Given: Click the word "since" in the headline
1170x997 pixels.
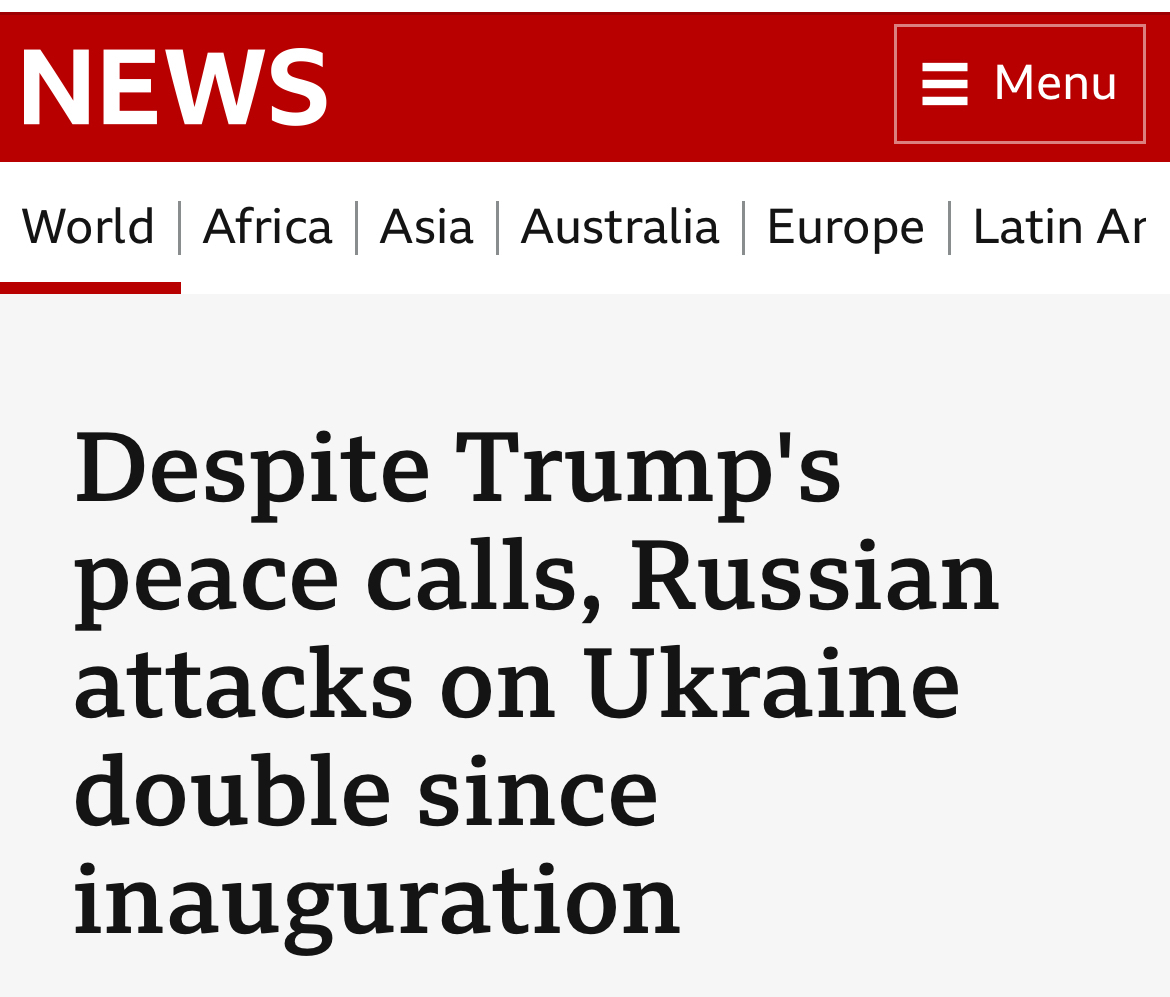Looking at the screenshot, I should pyautogui.click(x=538, y=793).
